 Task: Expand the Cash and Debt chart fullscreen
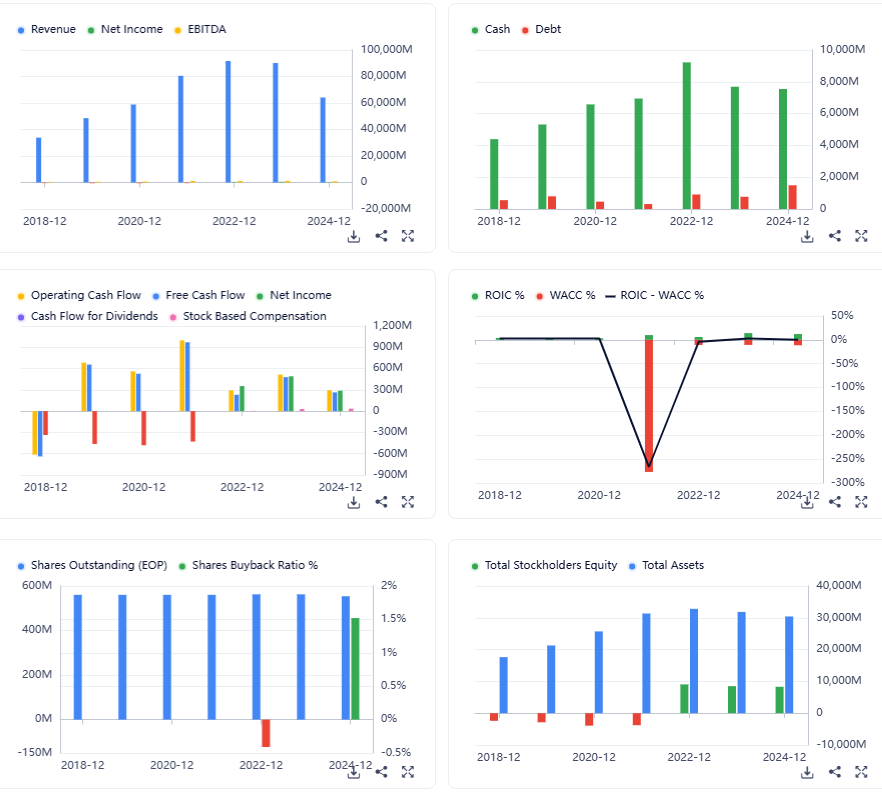(x=861, y=236)
